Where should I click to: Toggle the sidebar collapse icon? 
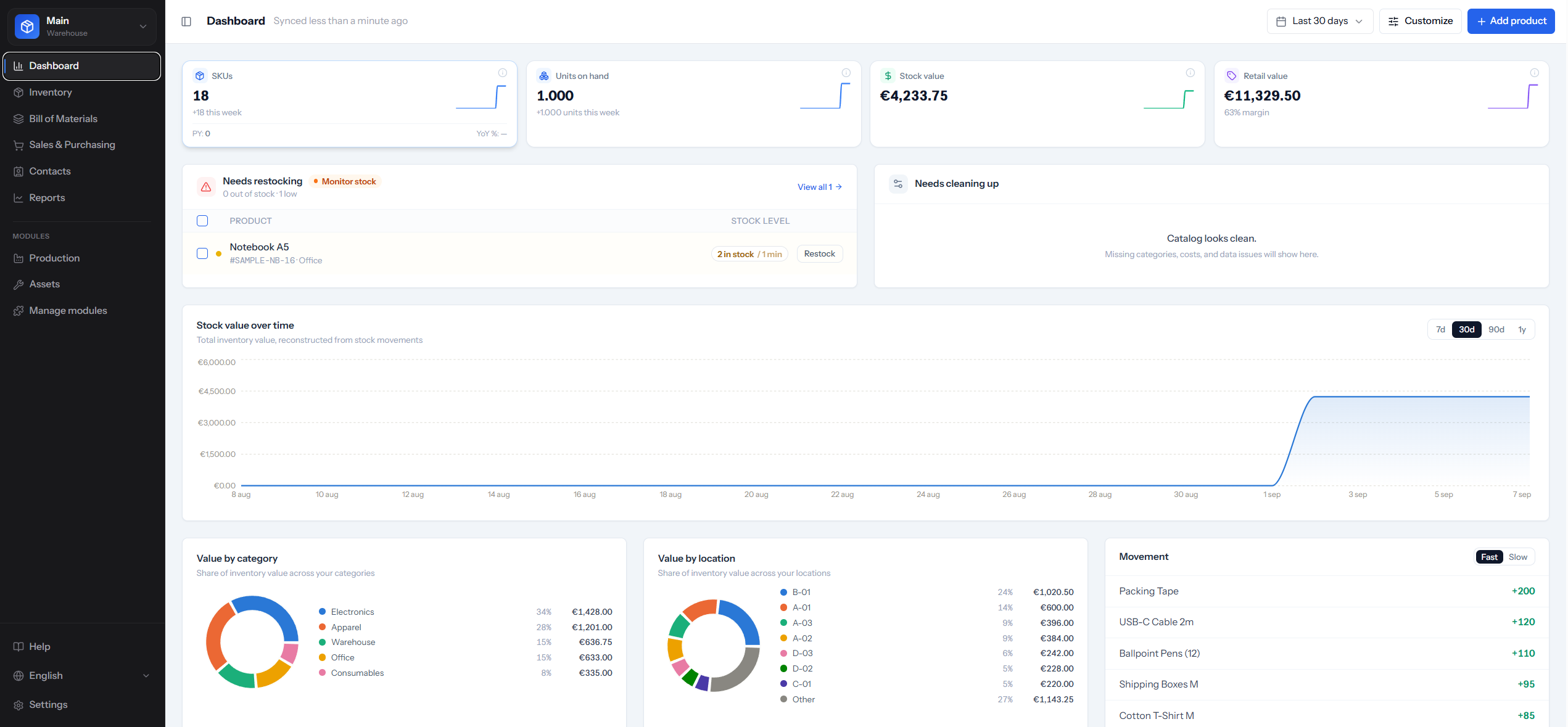[186, 22]
